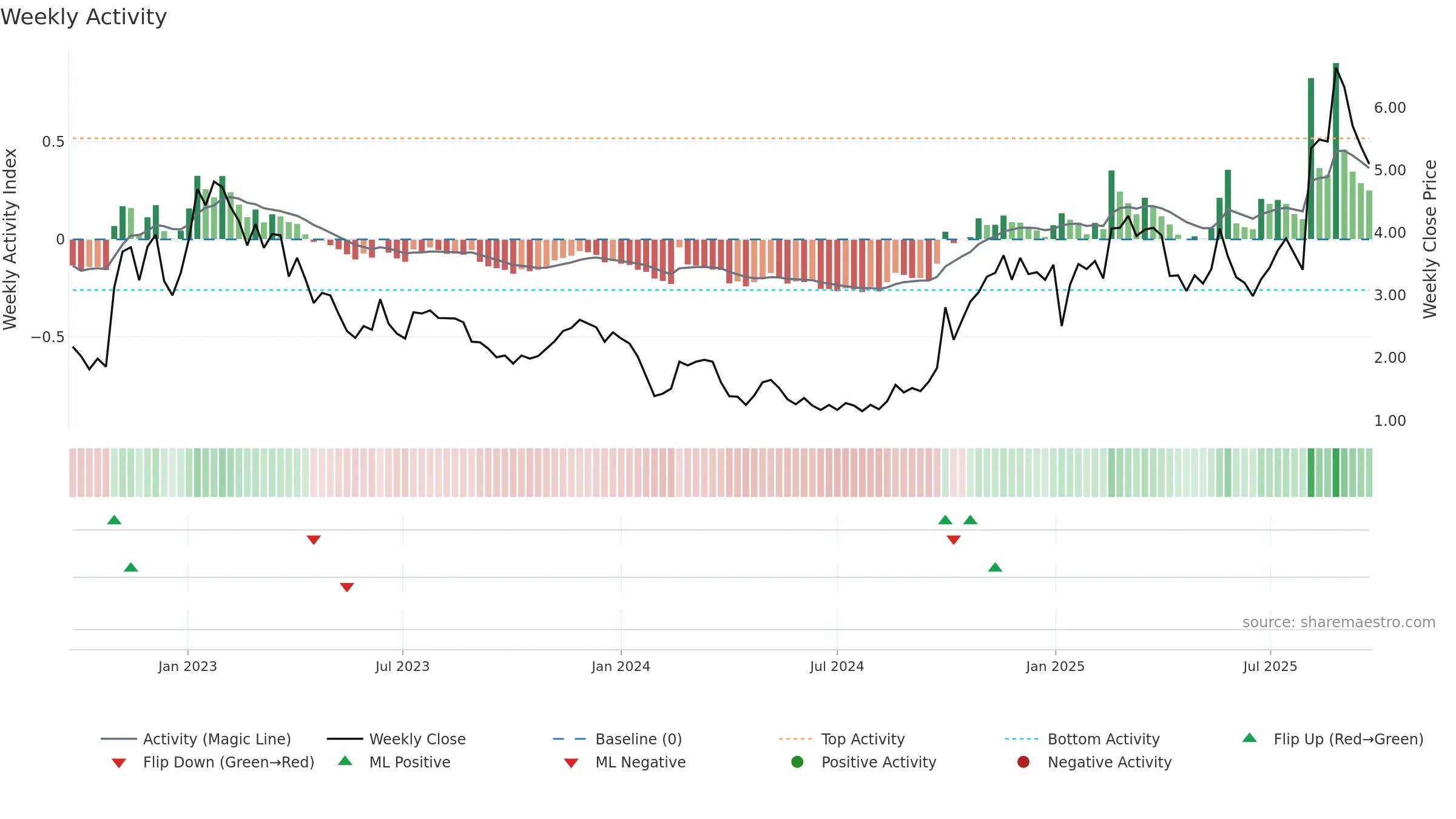This screenshot has height=819, width=1456.
Task: Select the ML Positive marker before Jan 2023
Action: tap(131, 567)
